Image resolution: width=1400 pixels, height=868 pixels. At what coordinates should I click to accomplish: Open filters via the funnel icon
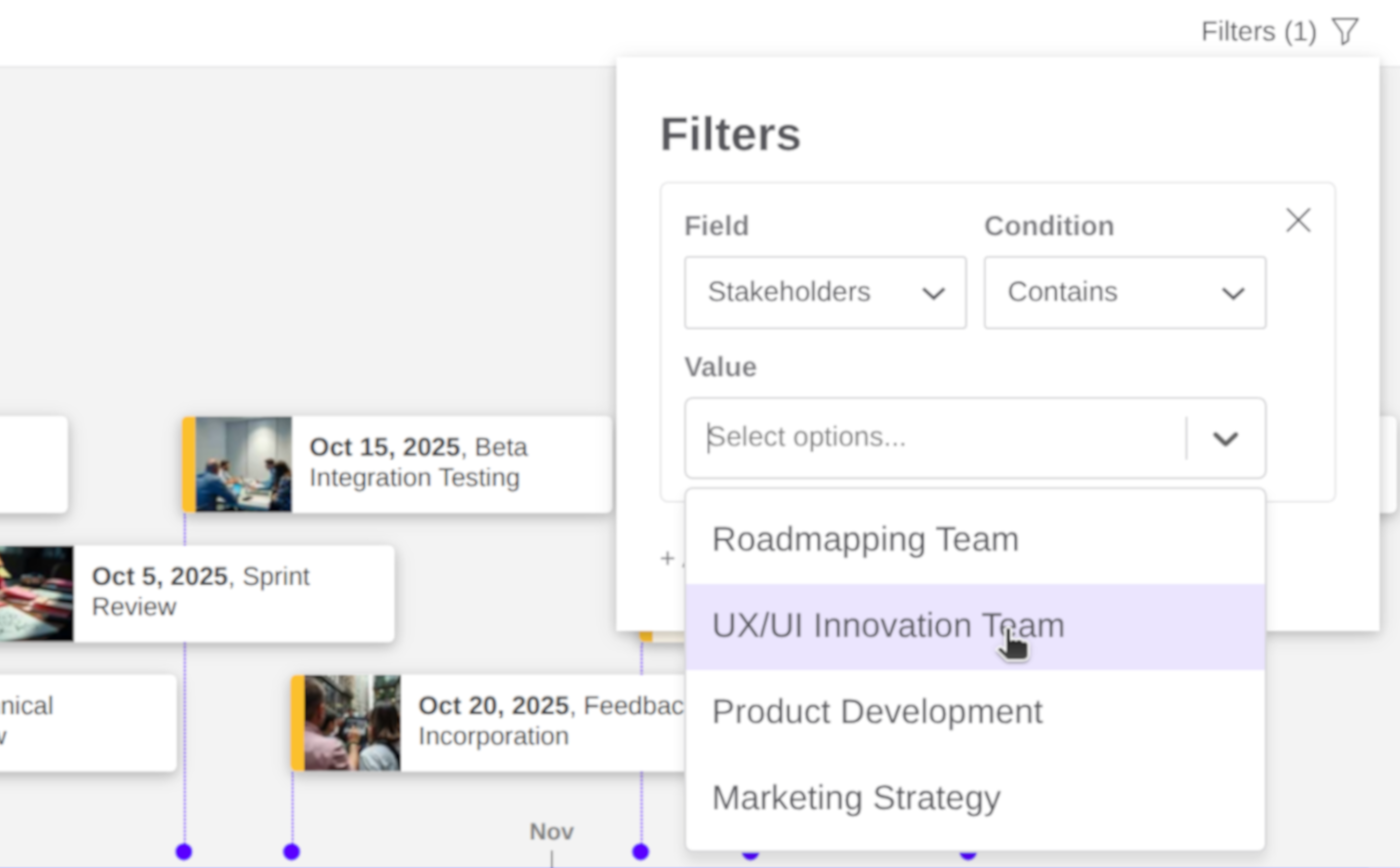point(1344,31)
